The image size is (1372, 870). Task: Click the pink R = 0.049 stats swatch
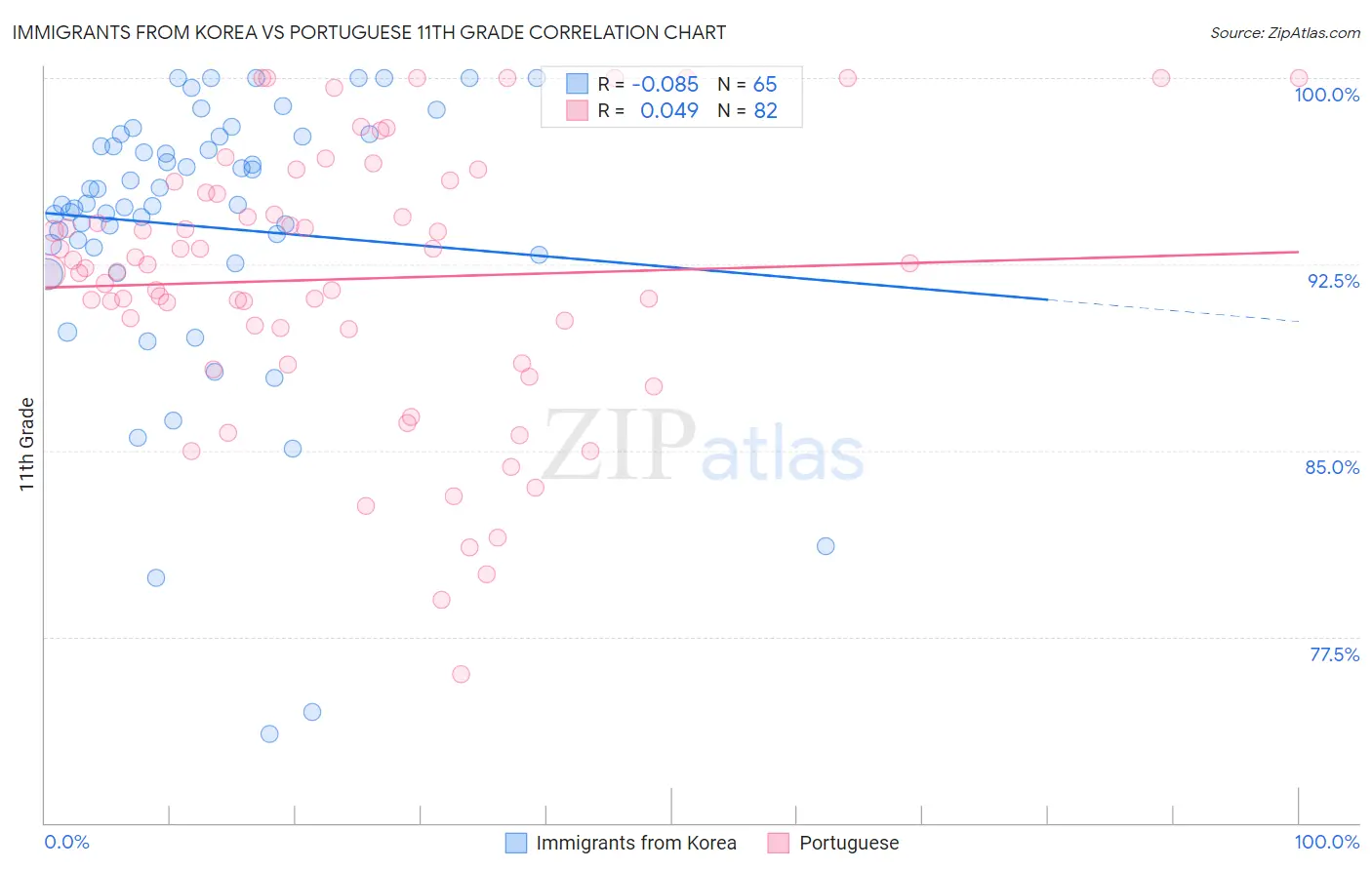pyautogui.click(x=578, y=110)
